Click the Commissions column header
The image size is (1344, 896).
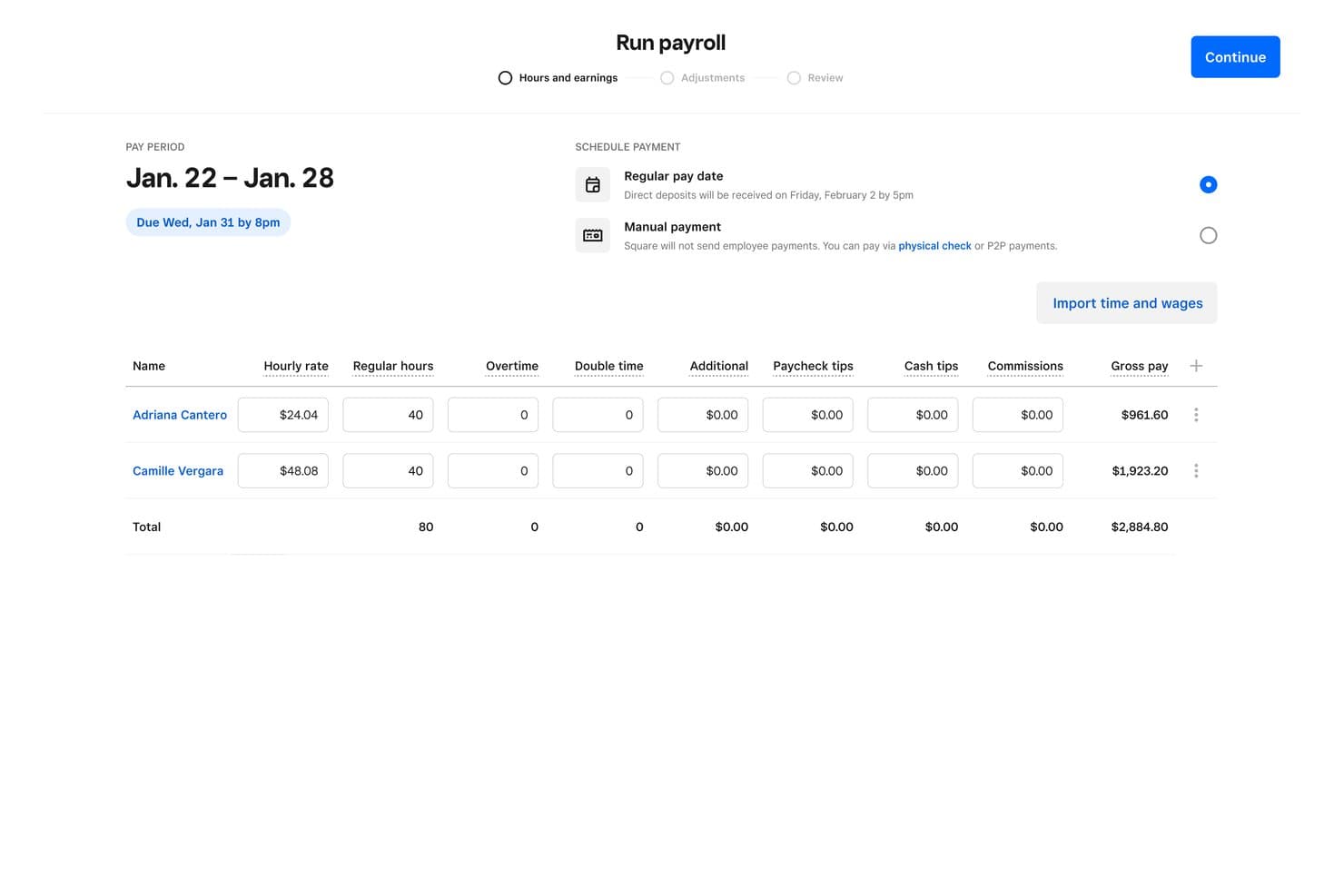click(x=1025, y=366)
